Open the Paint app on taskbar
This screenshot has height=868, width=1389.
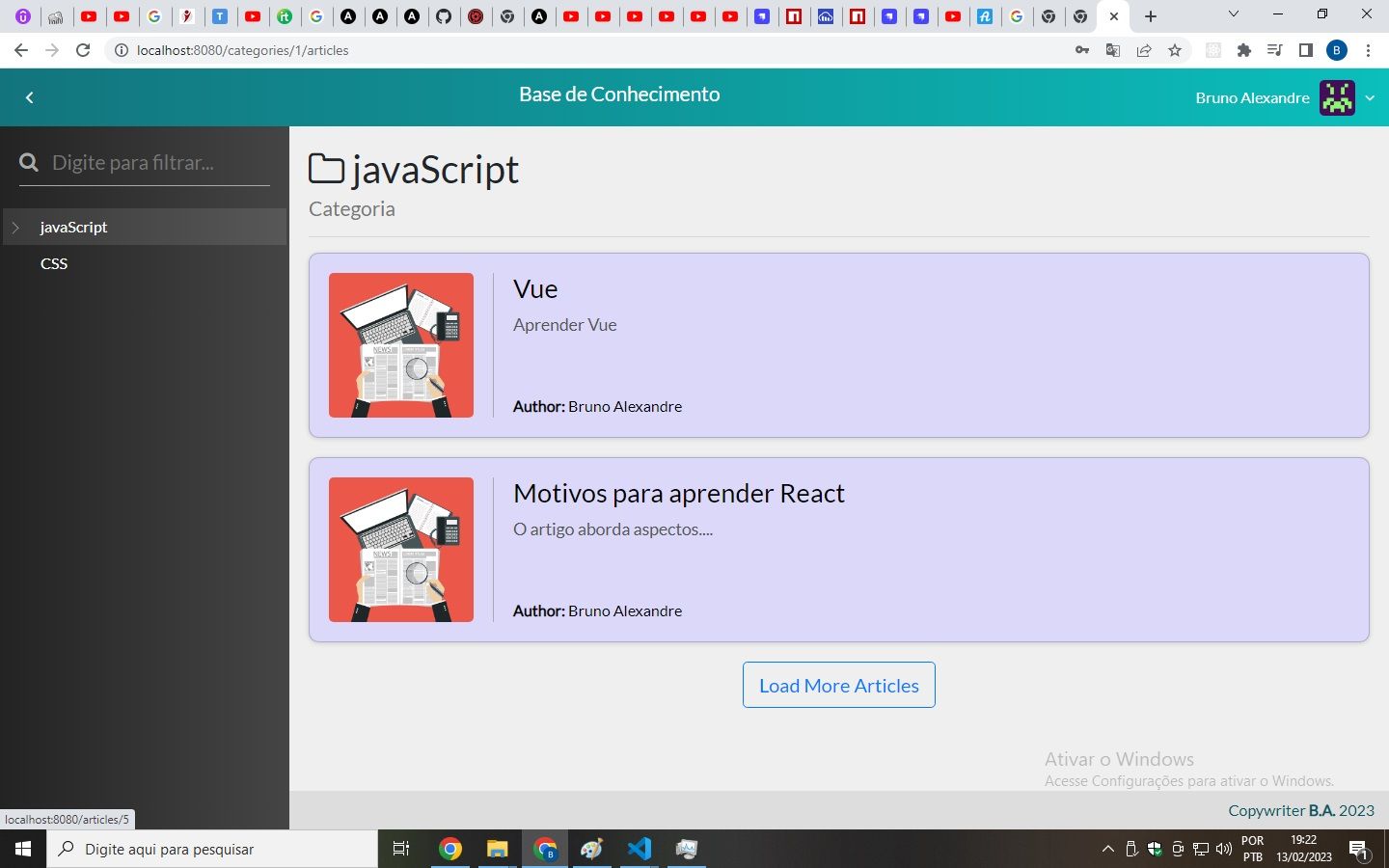click(x=591, y=849)
